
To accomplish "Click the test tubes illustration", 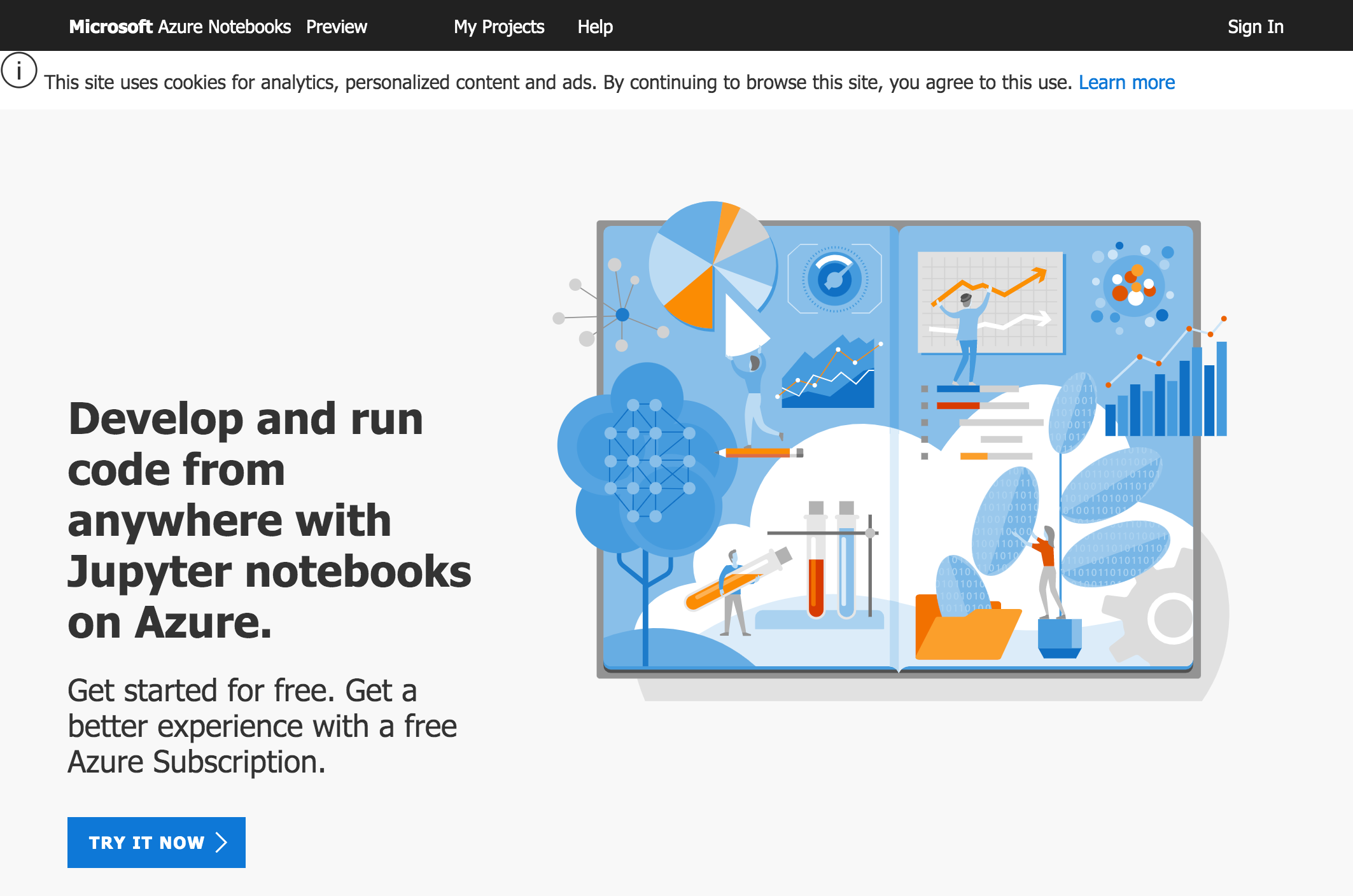I will click(831, 573).
